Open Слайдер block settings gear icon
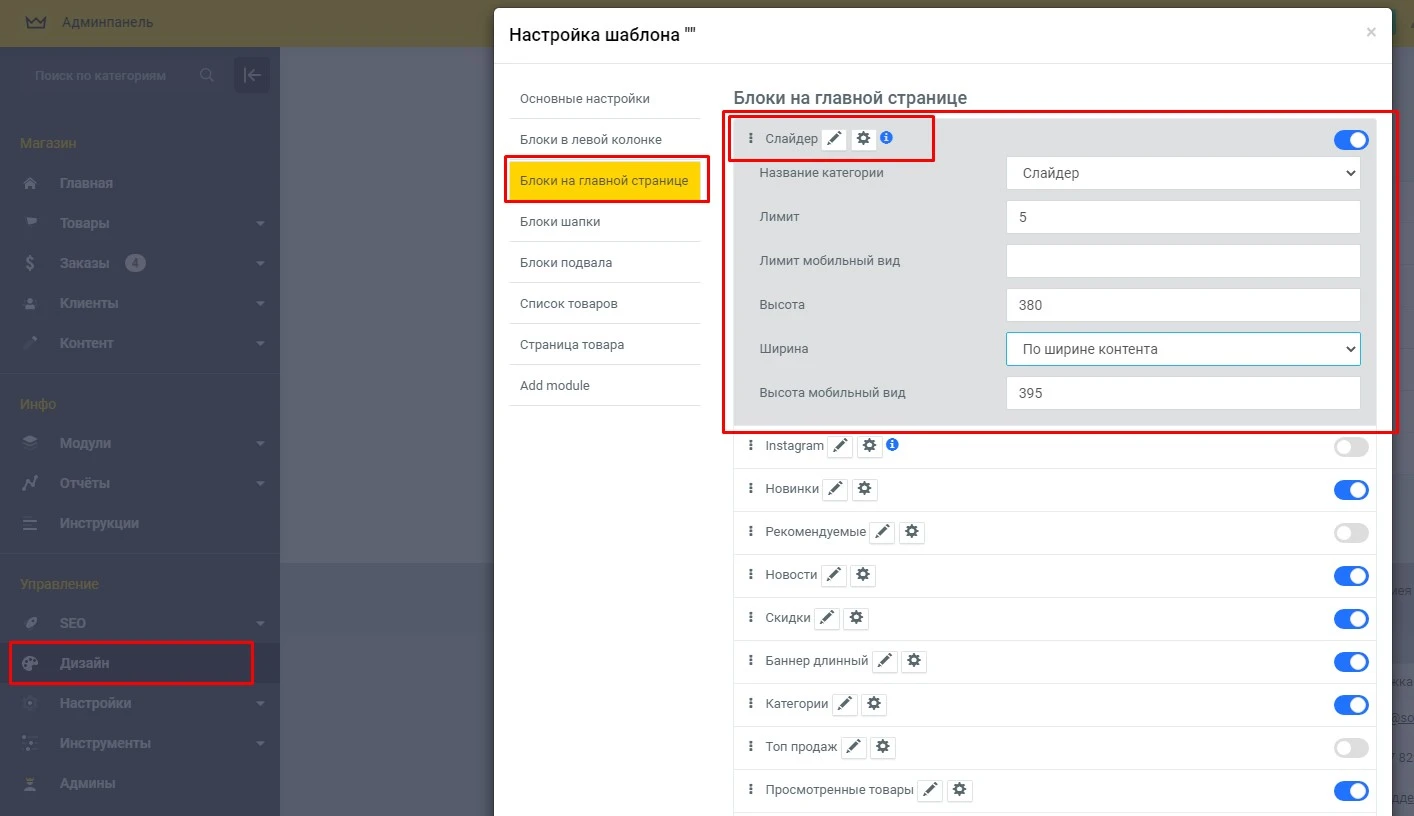 click(863, 138)
